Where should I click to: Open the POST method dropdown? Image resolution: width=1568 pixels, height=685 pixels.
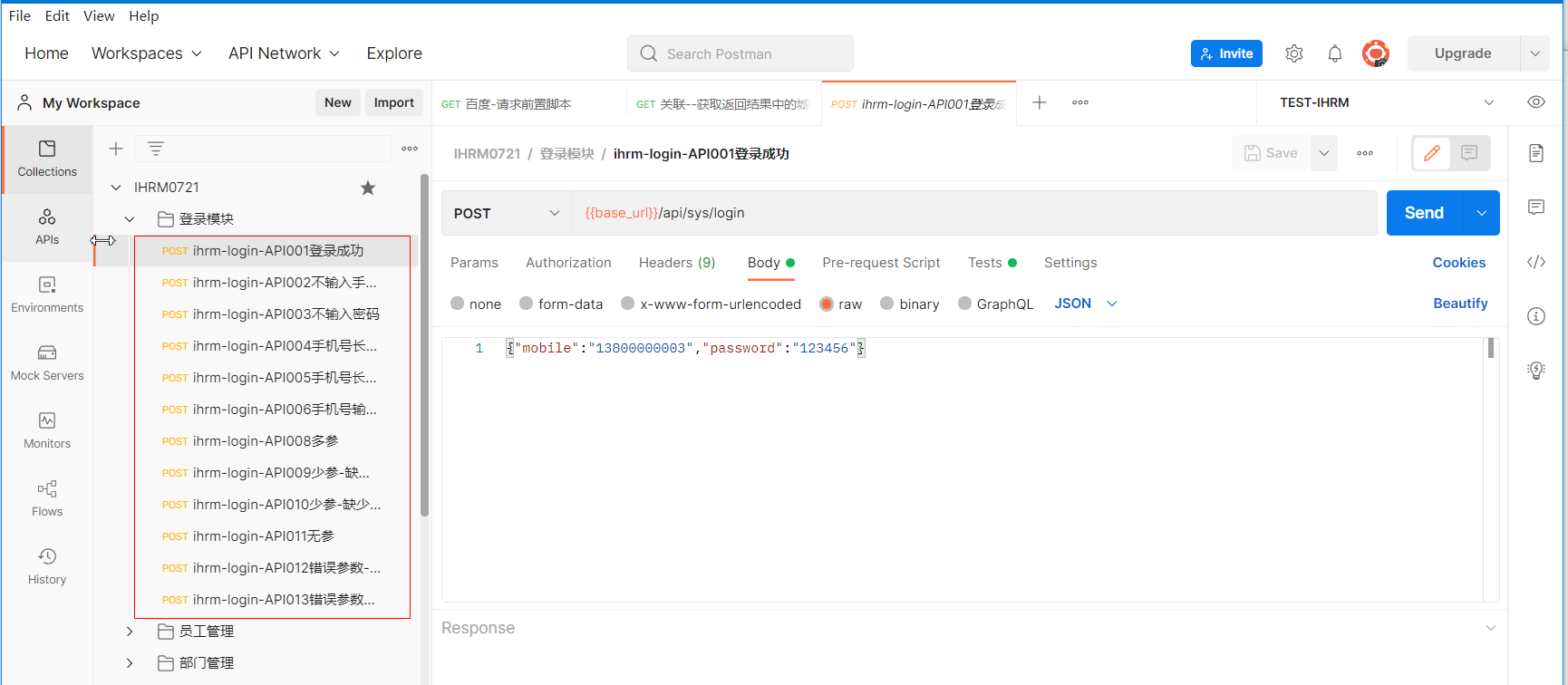507,213
